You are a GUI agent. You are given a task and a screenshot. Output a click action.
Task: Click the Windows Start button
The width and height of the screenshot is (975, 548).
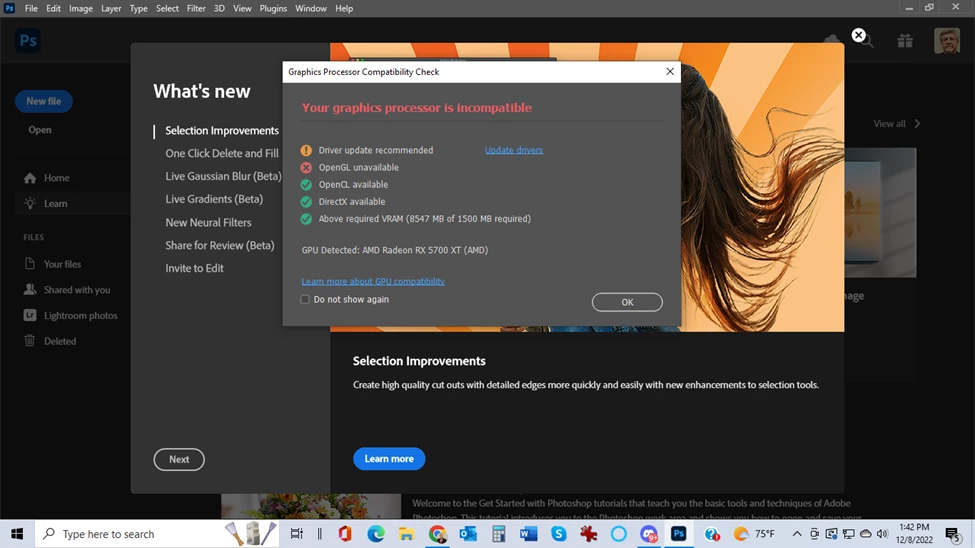tap(17, 534)
